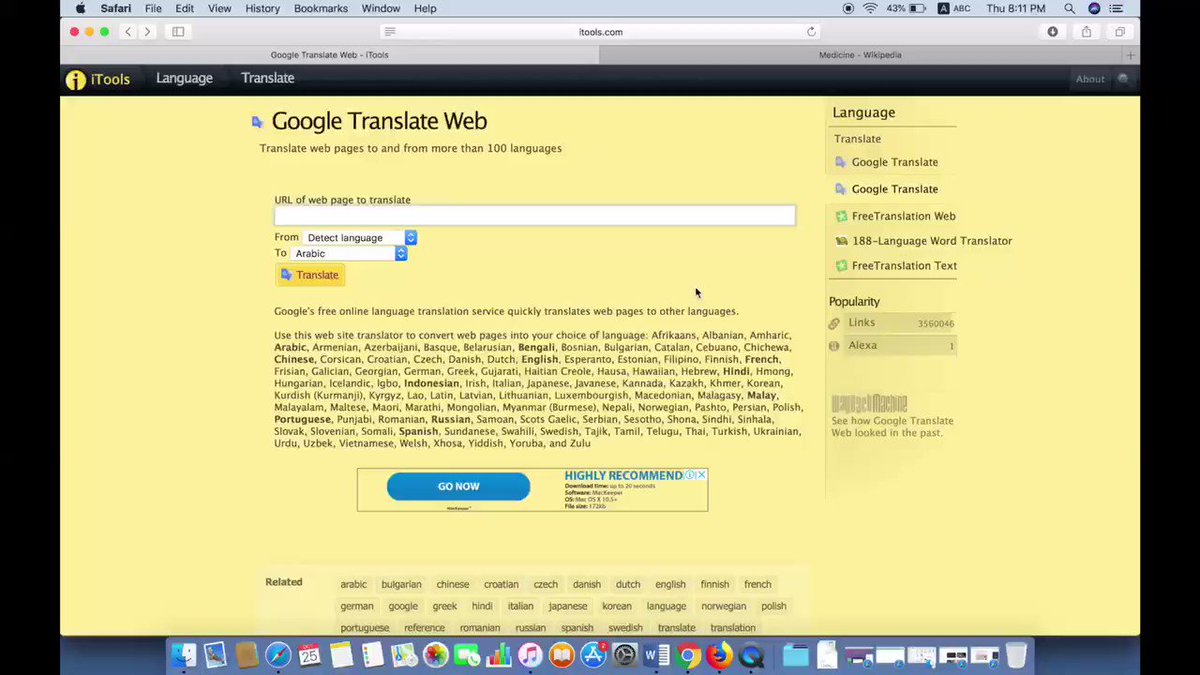Open the Trash in the Dock

tap(1016, 655)
